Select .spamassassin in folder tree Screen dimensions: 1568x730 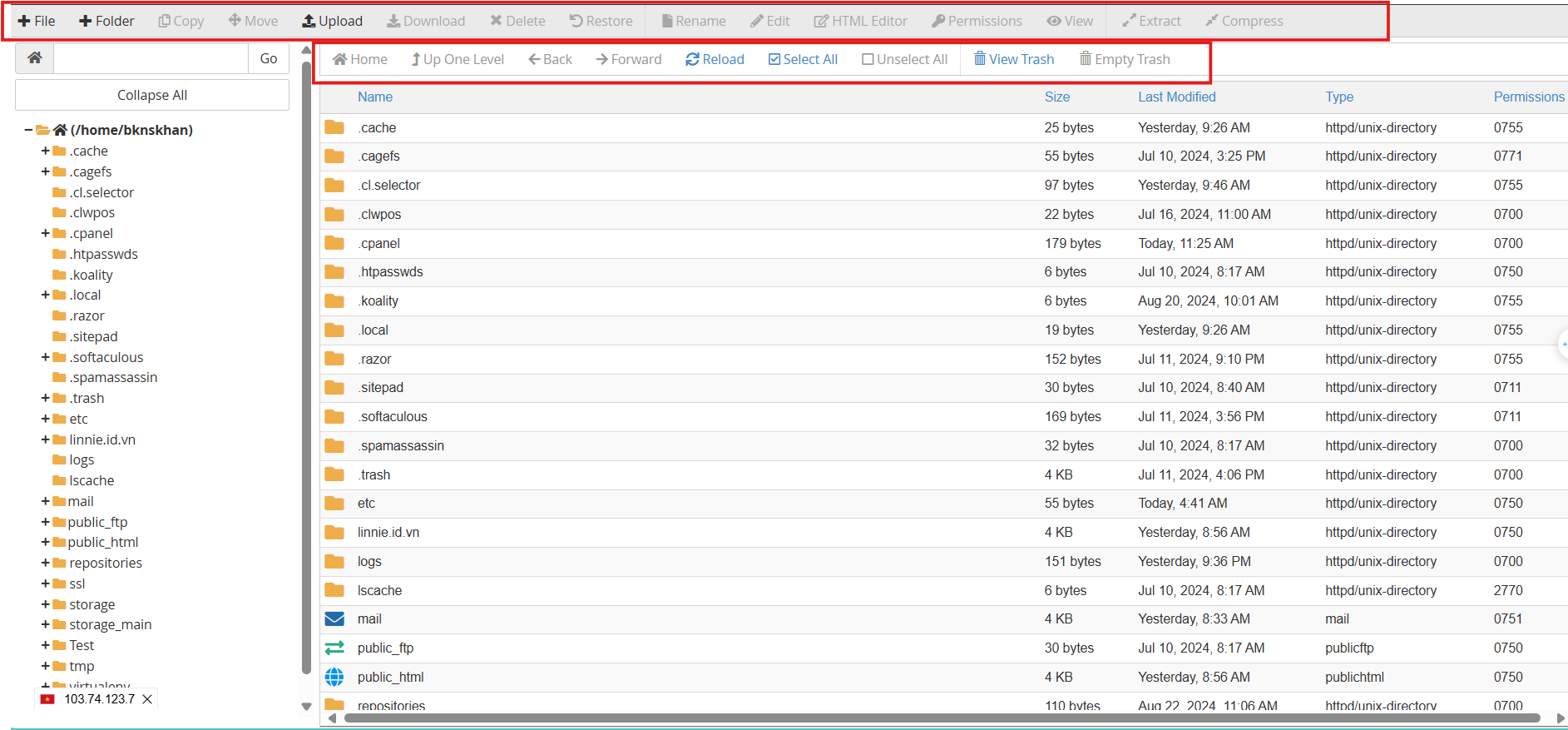pos(113,377)
